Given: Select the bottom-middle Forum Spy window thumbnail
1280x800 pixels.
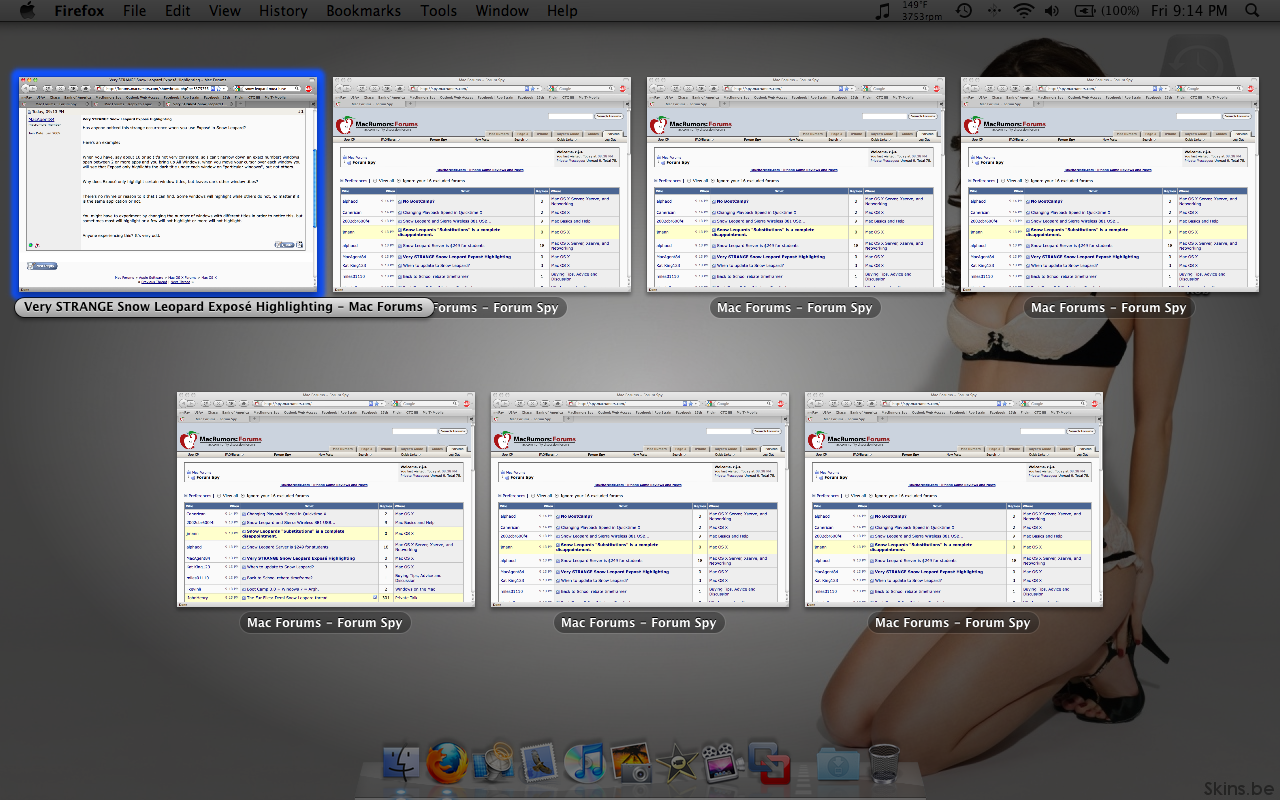Looking at the screenshot, I should (x=640, y=499).
